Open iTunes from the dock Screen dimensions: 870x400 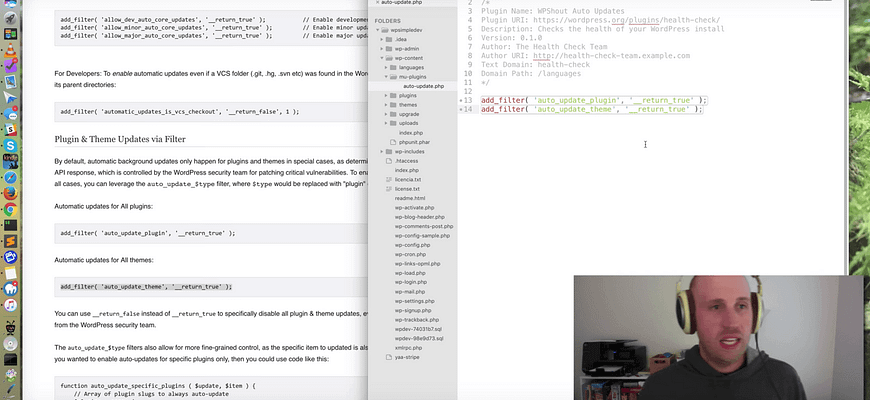tap(11, 305)
